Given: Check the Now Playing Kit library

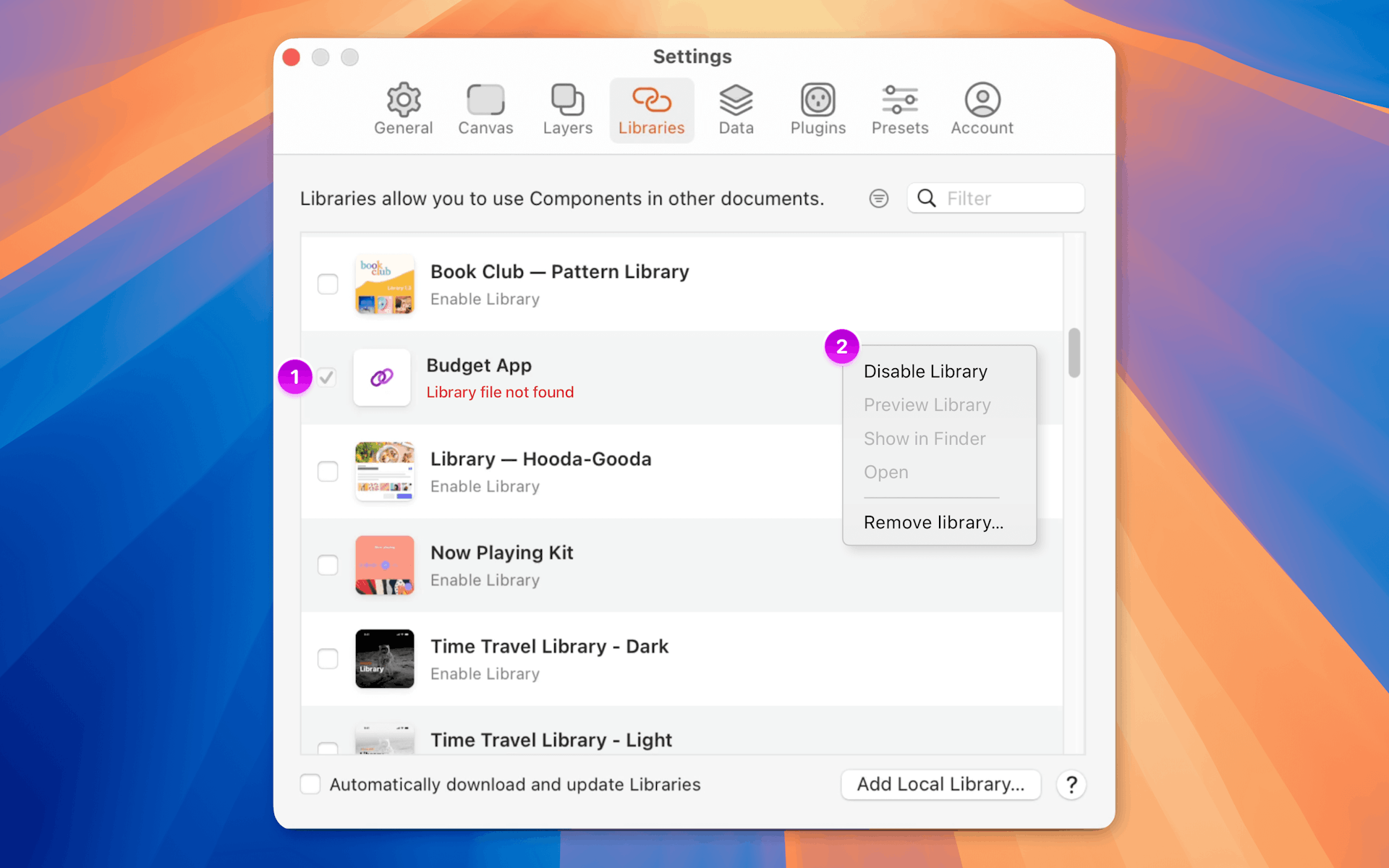Looking at the screenshot, I should pos(328,565).
